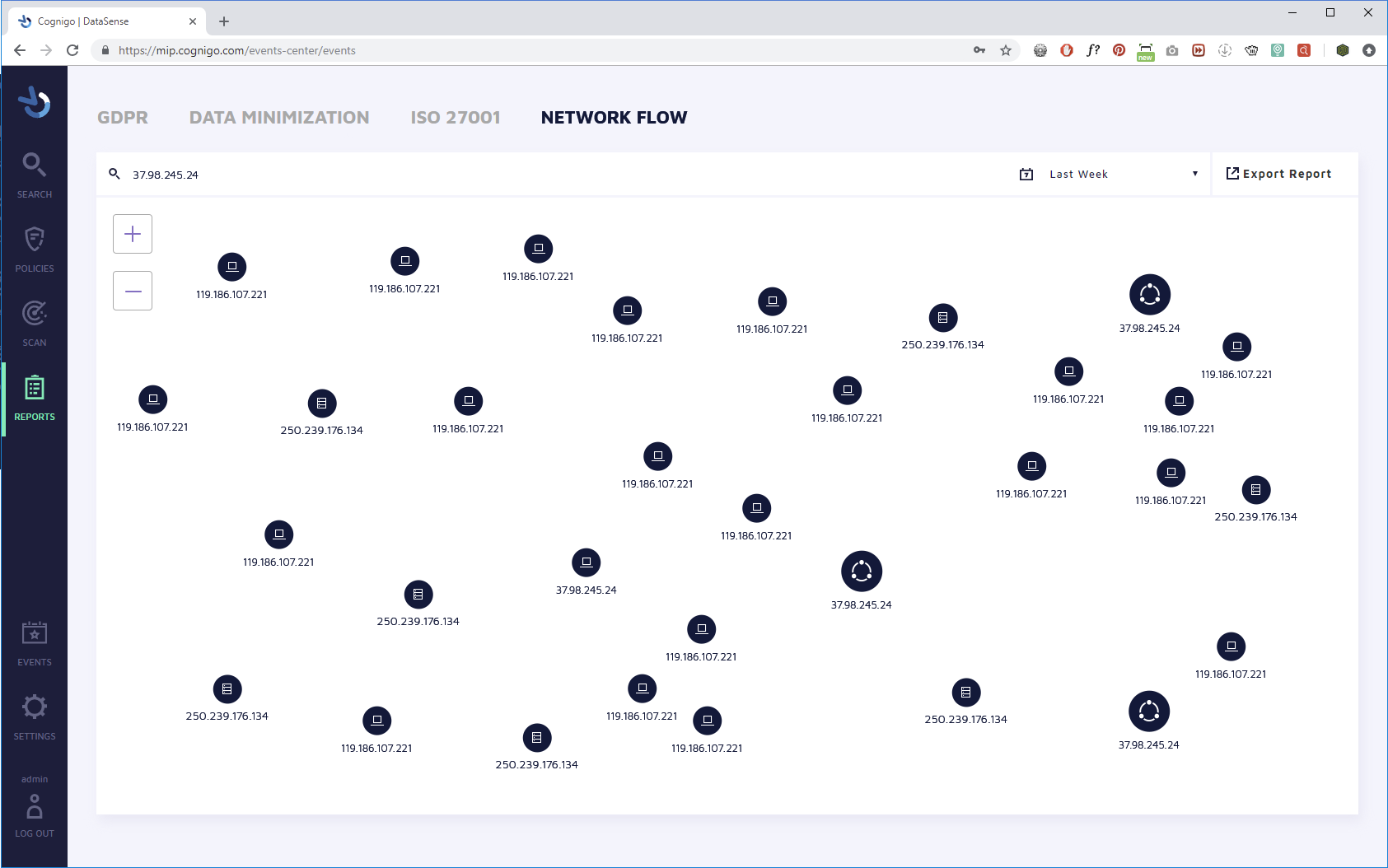This screenshot has width=1388, height=868.
Task: Click the WhatFont f? extension icon
Action: pyautogui.click(x=1093, y=50)
